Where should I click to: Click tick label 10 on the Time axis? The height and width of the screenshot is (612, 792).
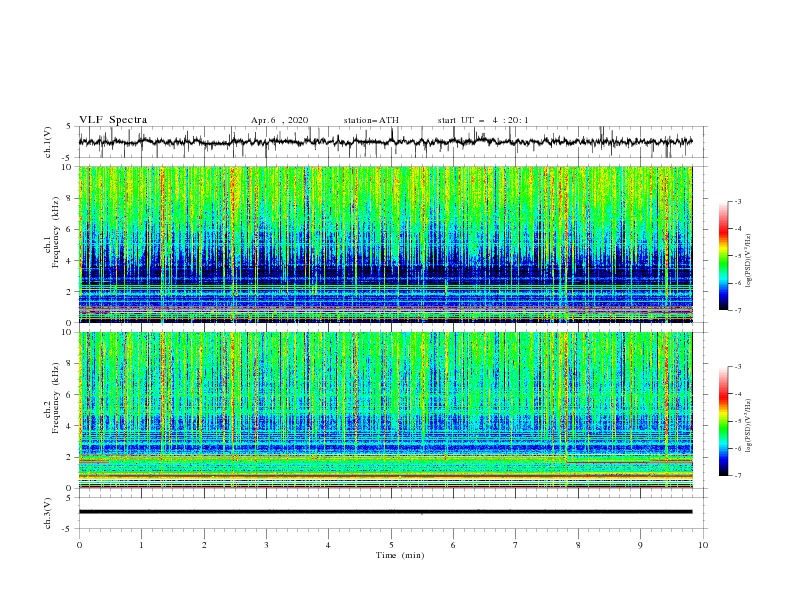[x=703, y=545]
